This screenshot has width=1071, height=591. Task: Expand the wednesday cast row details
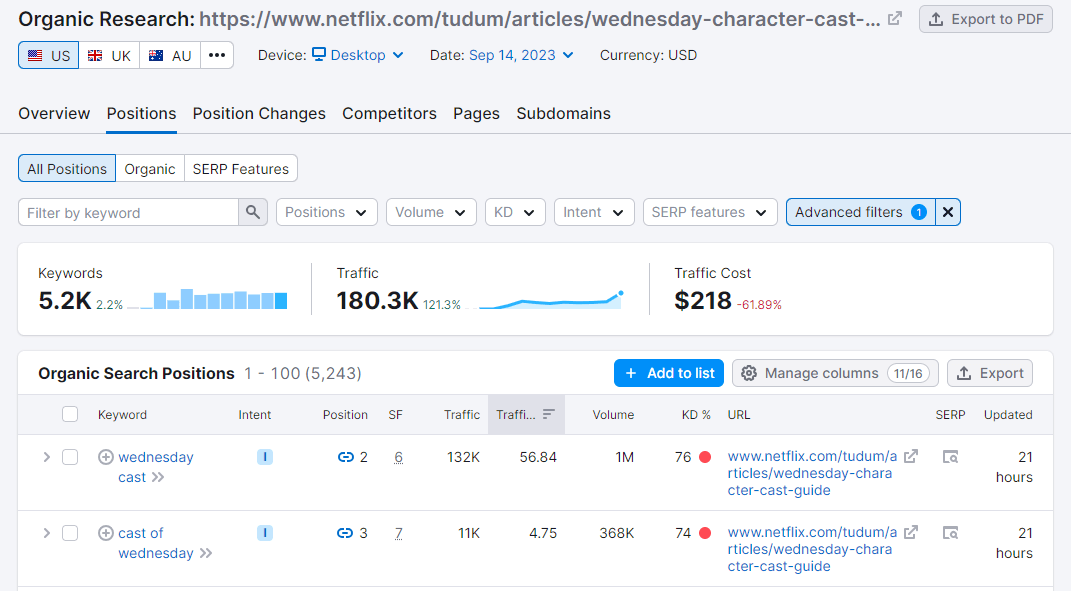[46, 457]
